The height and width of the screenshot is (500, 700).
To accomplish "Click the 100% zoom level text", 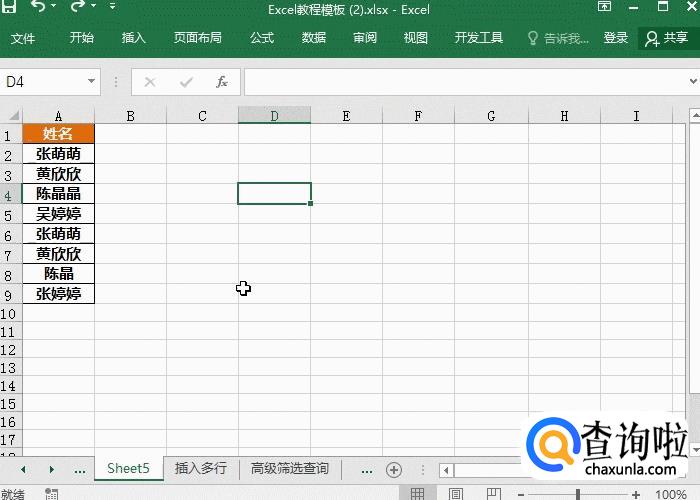I will tap(671, 494).
